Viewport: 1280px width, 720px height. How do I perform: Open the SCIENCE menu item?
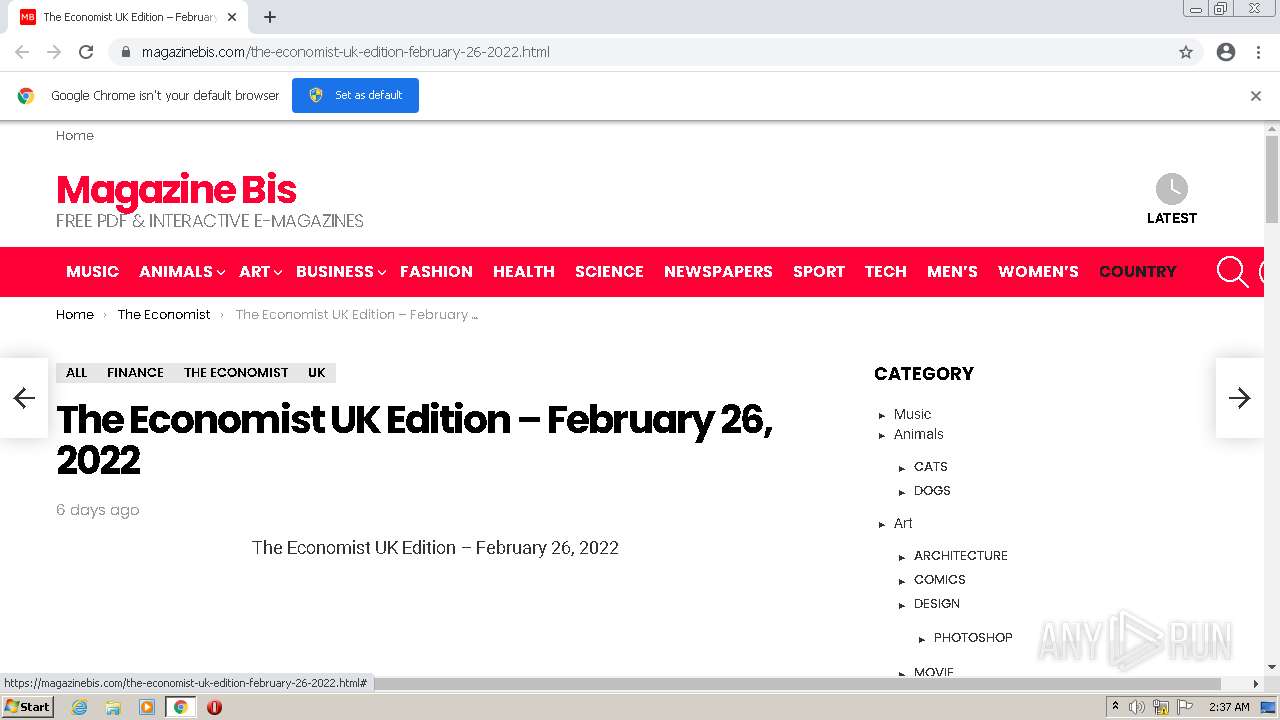609,272
